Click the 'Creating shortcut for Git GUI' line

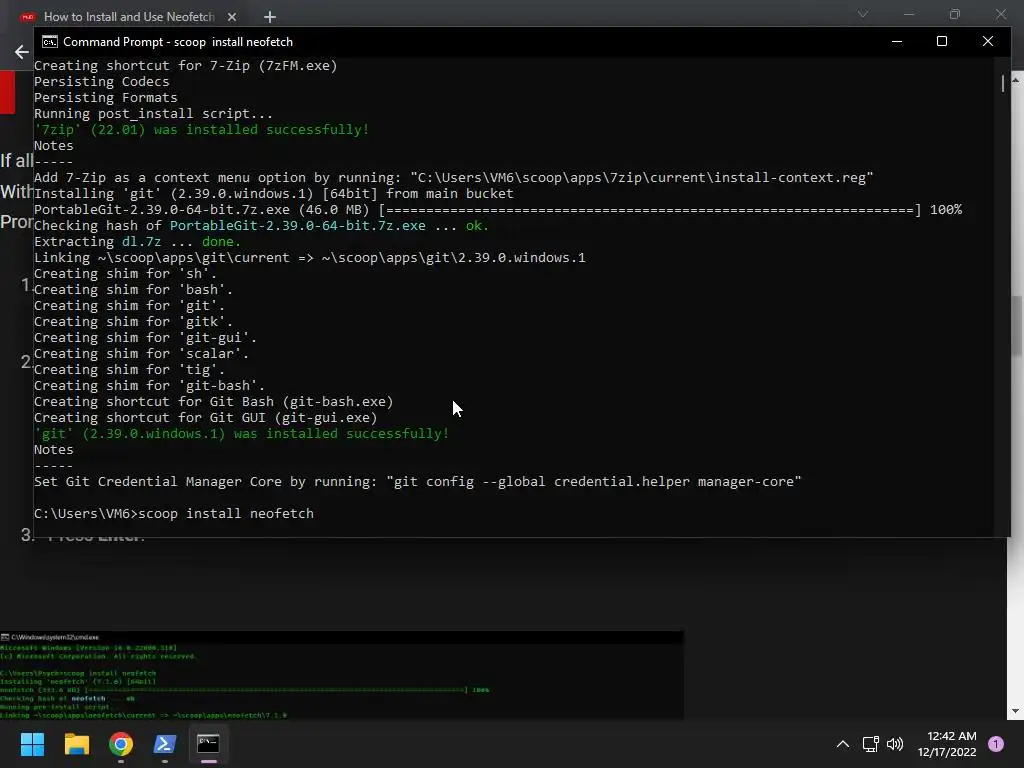pos(206,417)
